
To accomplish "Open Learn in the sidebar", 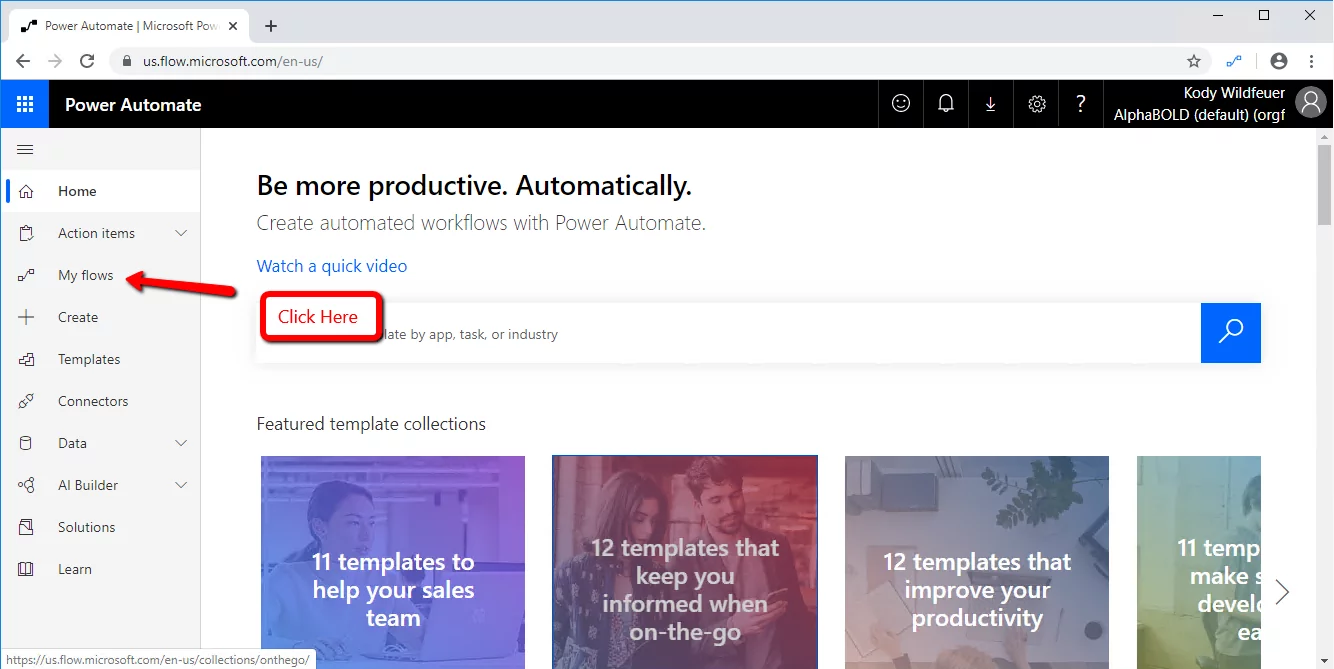I will tap(100, 569).
